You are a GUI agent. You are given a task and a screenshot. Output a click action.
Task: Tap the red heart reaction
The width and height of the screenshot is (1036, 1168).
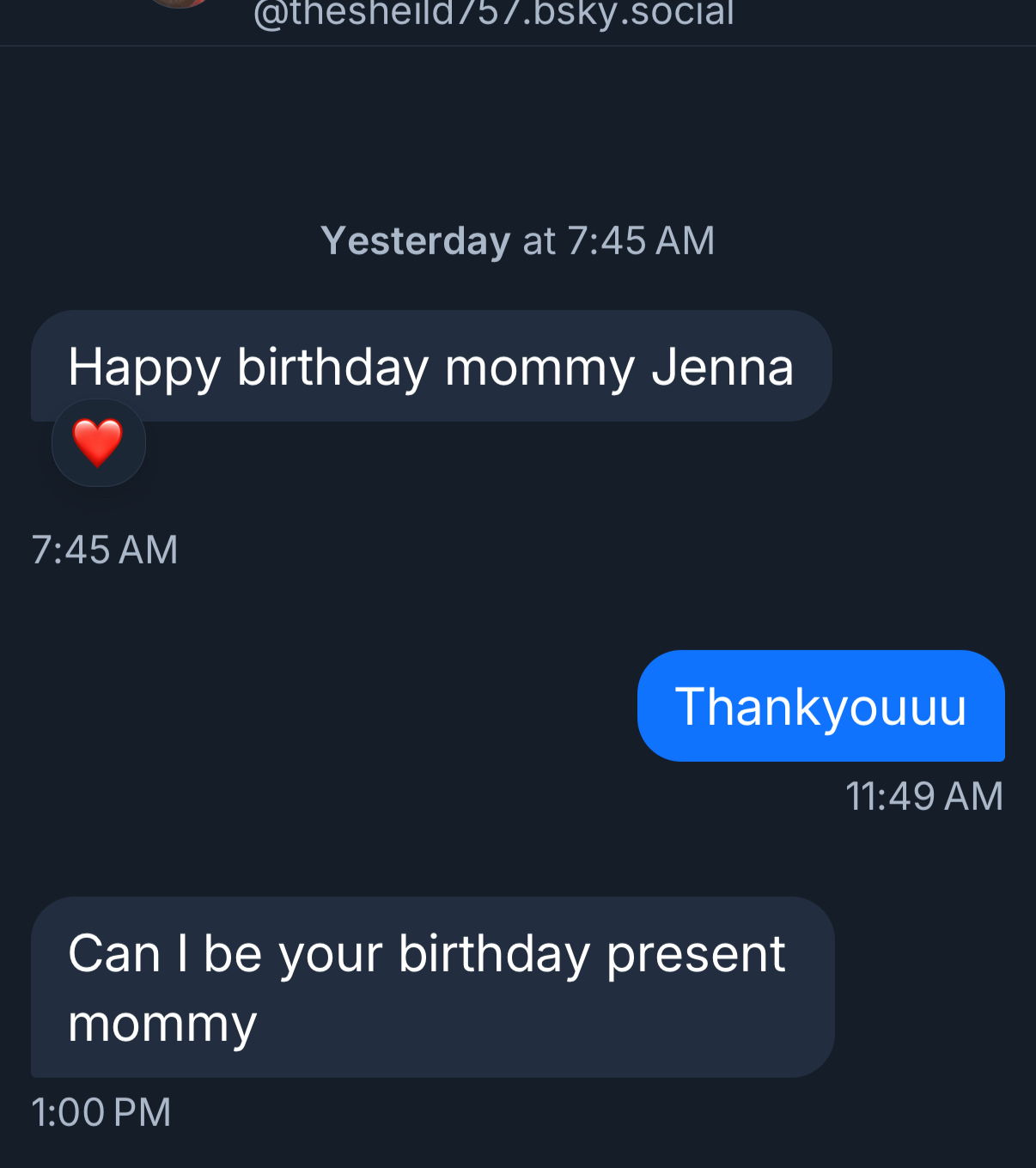coord(98,442)
